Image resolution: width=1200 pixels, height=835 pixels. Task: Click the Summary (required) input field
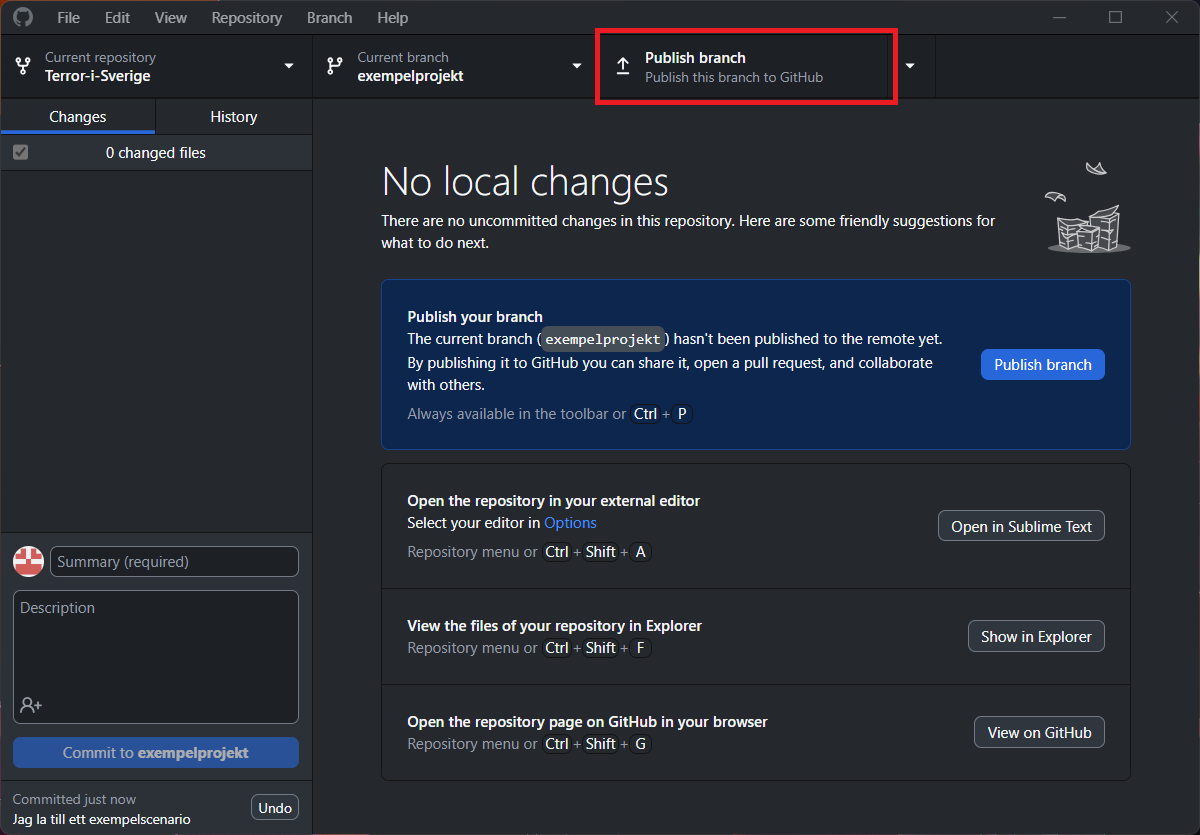174,561
